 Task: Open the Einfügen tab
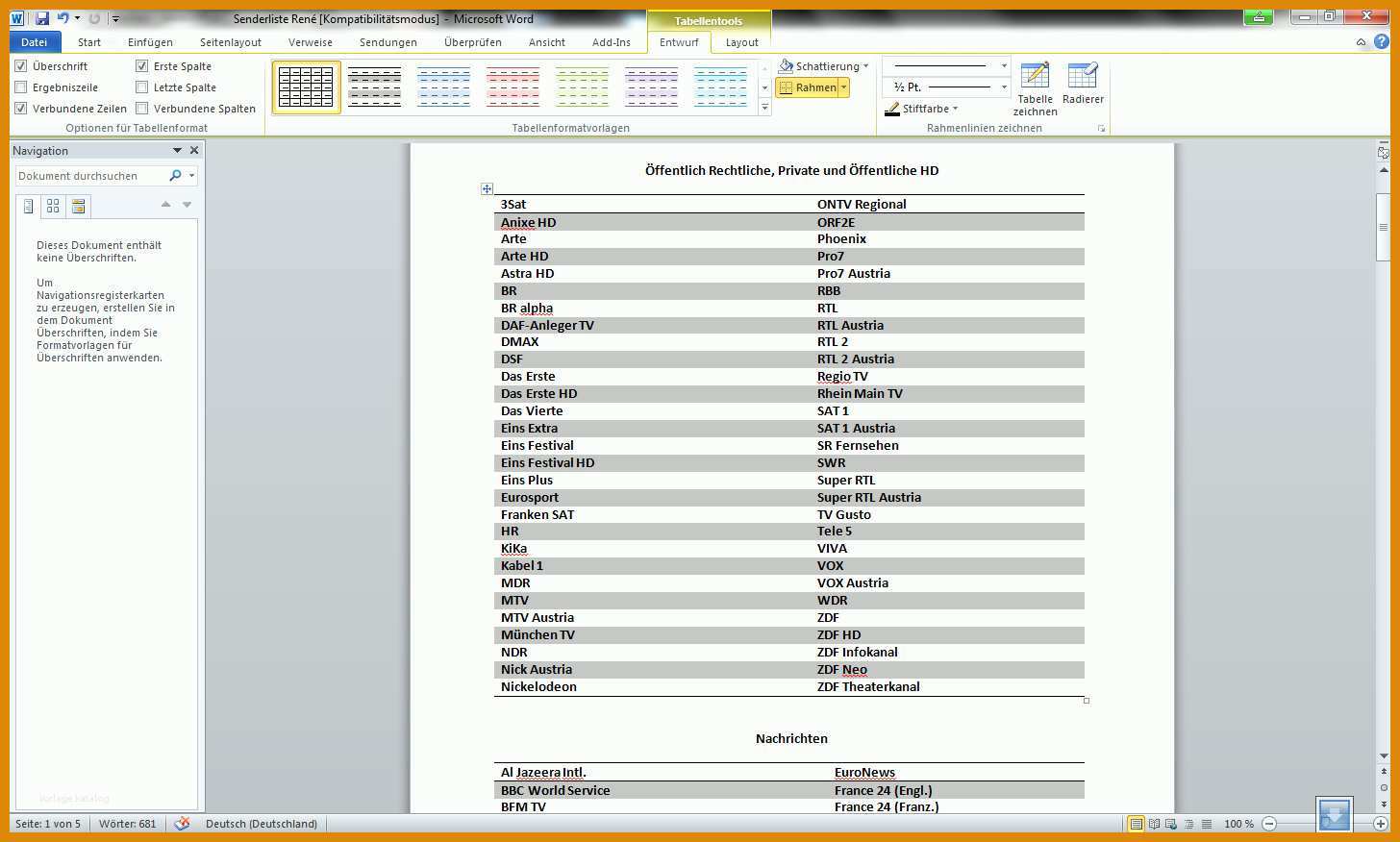pyautogui.click(x=150, y=42)
